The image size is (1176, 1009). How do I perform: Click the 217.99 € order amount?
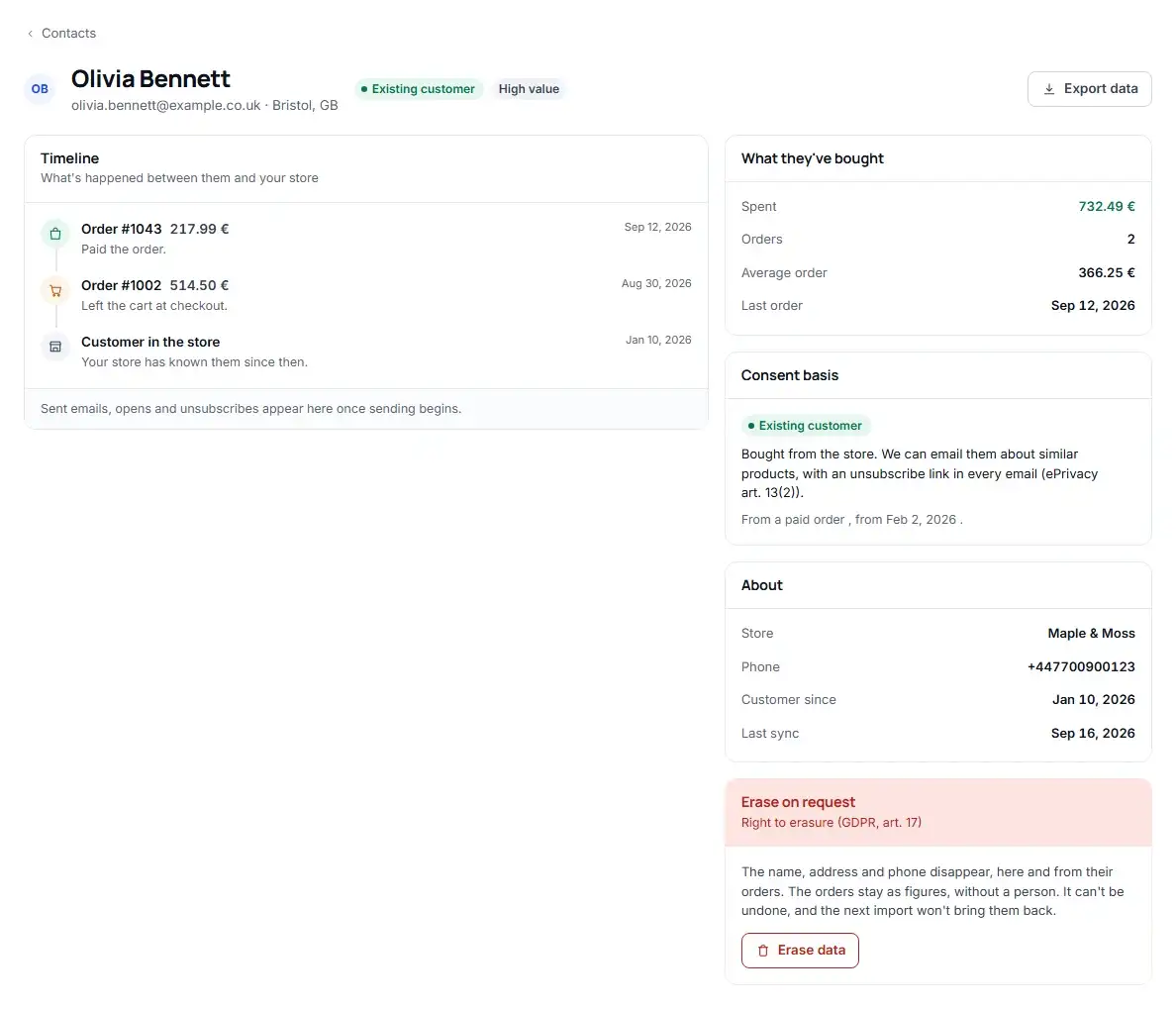[x=200, y=229]
